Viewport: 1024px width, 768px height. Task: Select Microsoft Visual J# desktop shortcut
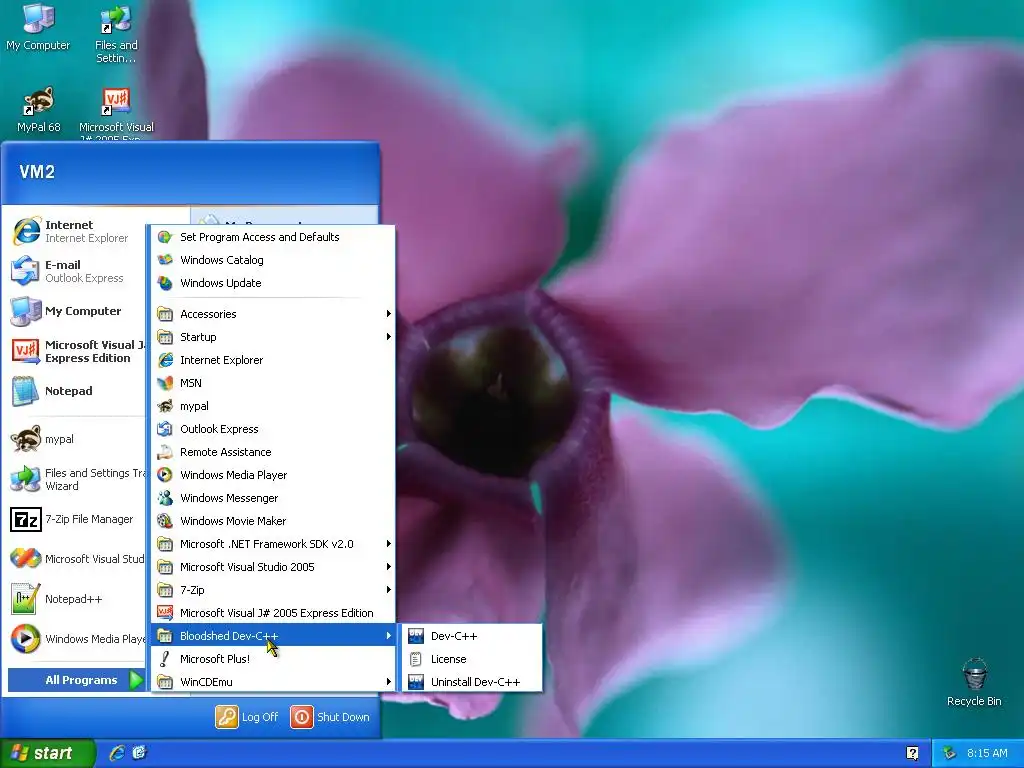pos(116,114)
